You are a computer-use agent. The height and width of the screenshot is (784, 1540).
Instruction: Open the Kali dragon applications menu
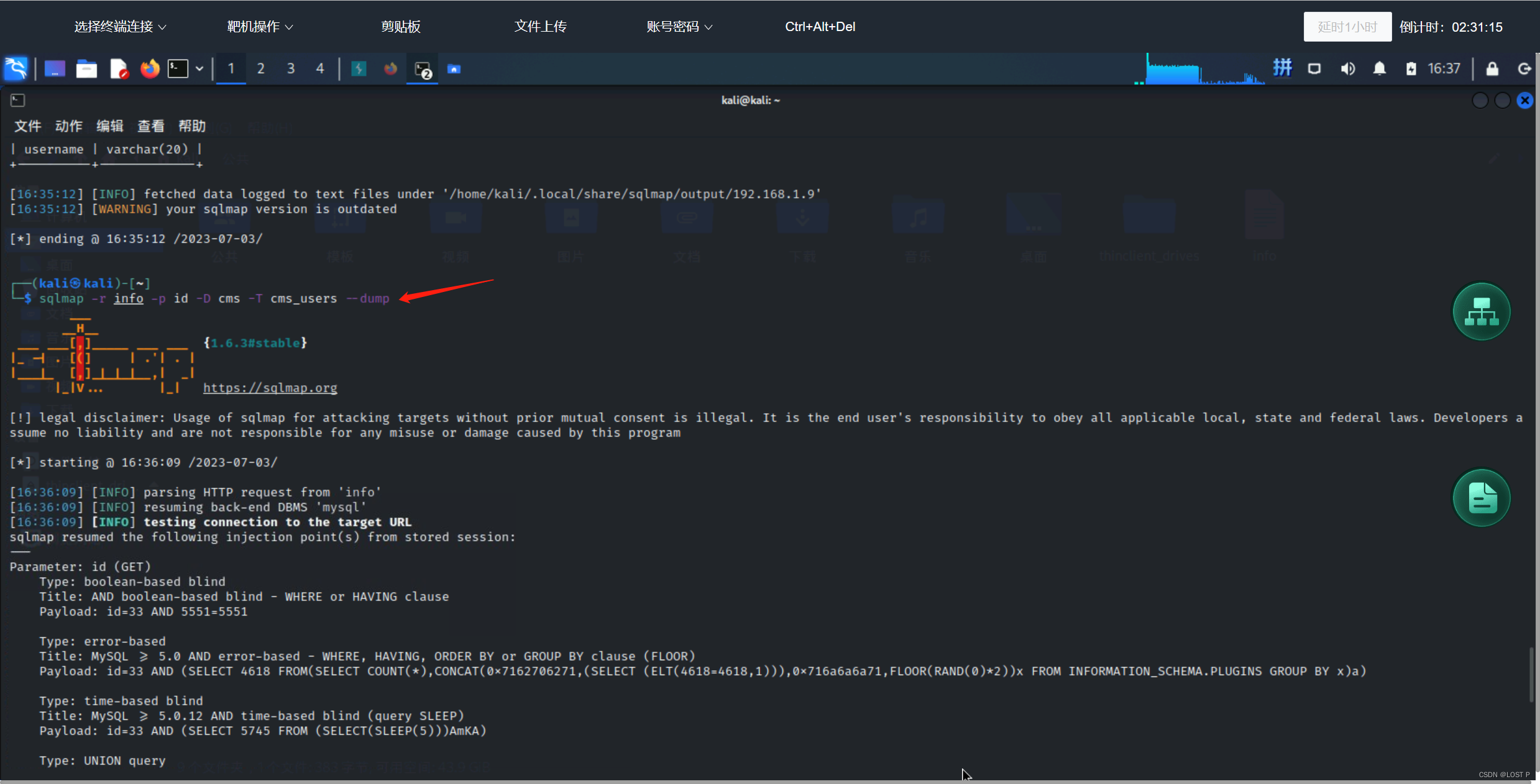pos(16,68)
